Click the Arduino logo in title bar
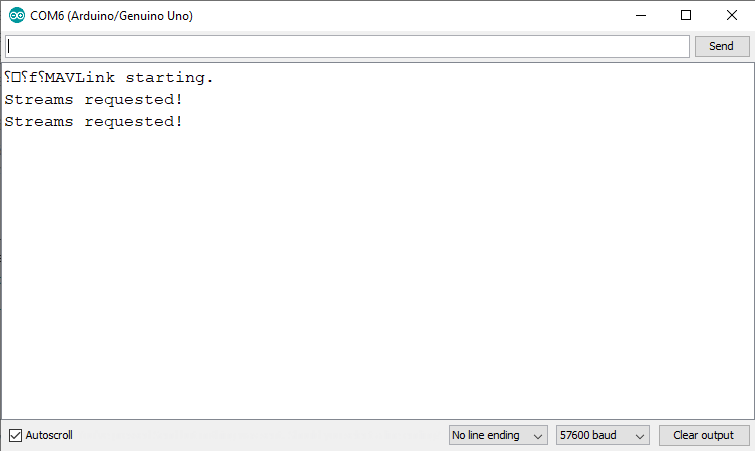 16,15
